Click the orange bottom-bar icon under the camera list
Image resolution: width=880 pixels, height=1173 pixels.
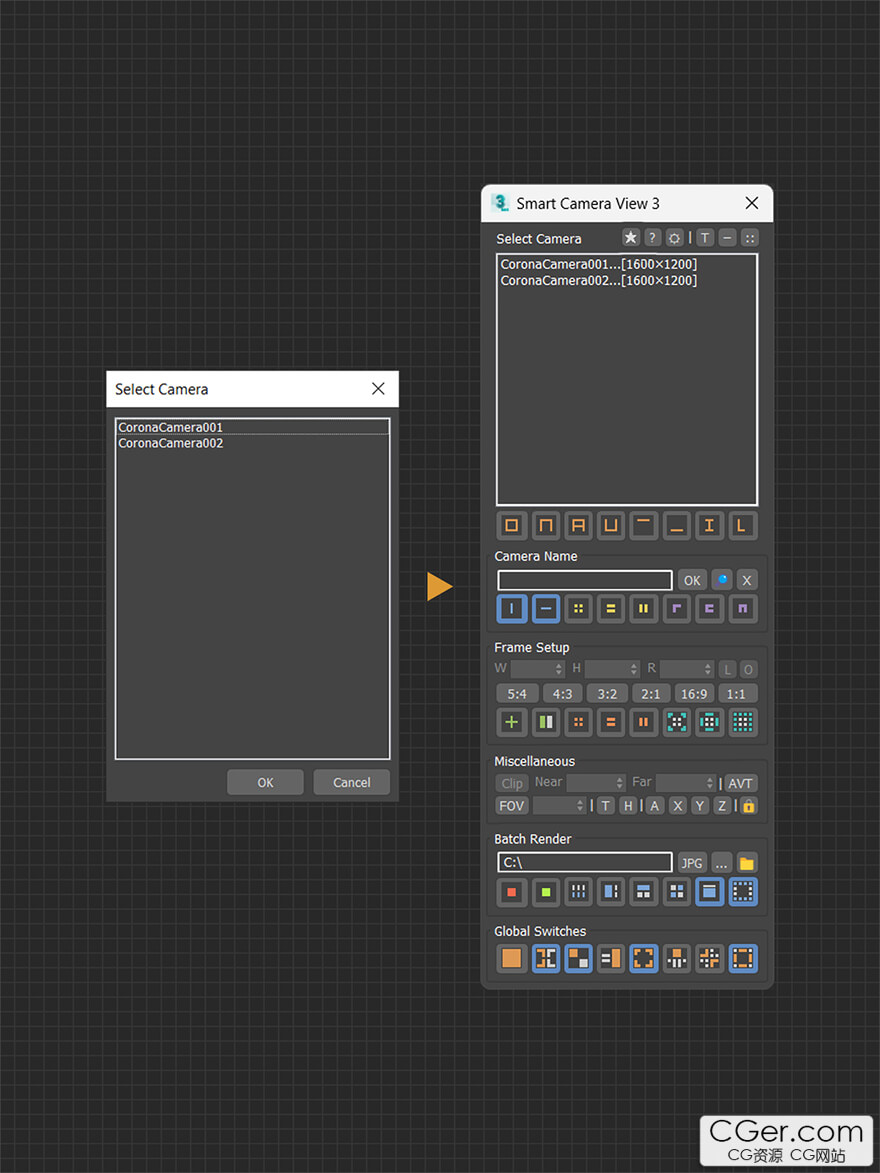point(676,525)
